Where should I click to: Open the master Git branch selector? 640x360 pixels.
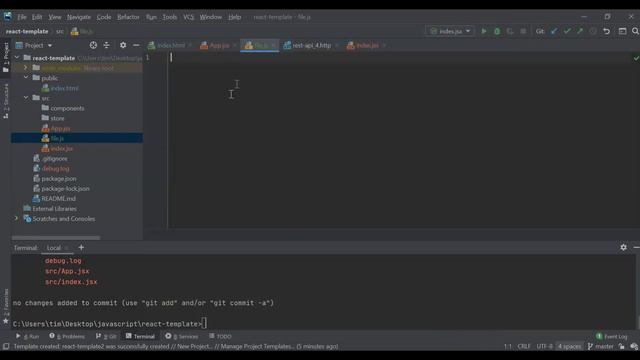pyautogui.click(x=600, y=347)
